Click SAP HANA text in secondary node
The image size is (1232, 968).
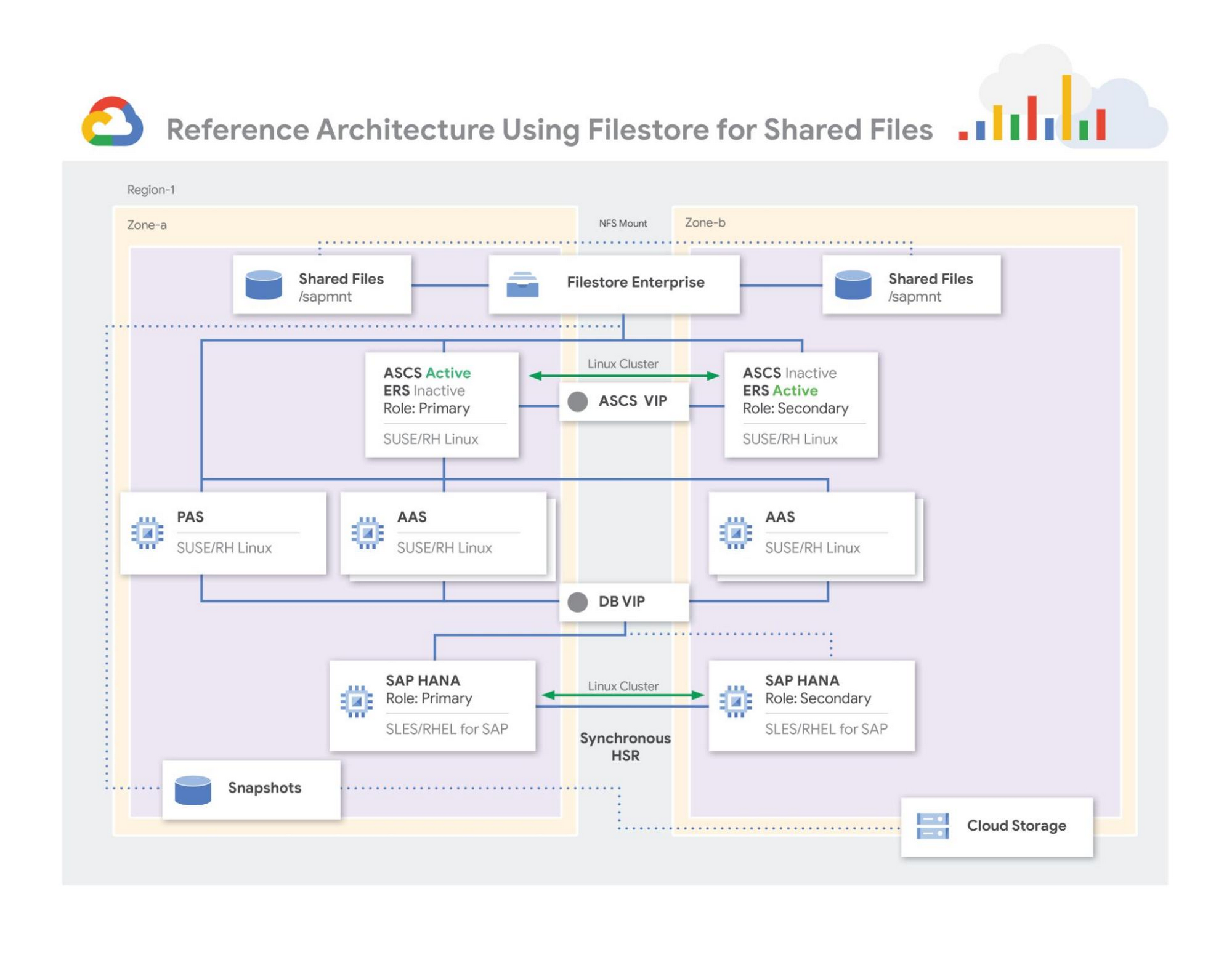click(x=802, y=681)
